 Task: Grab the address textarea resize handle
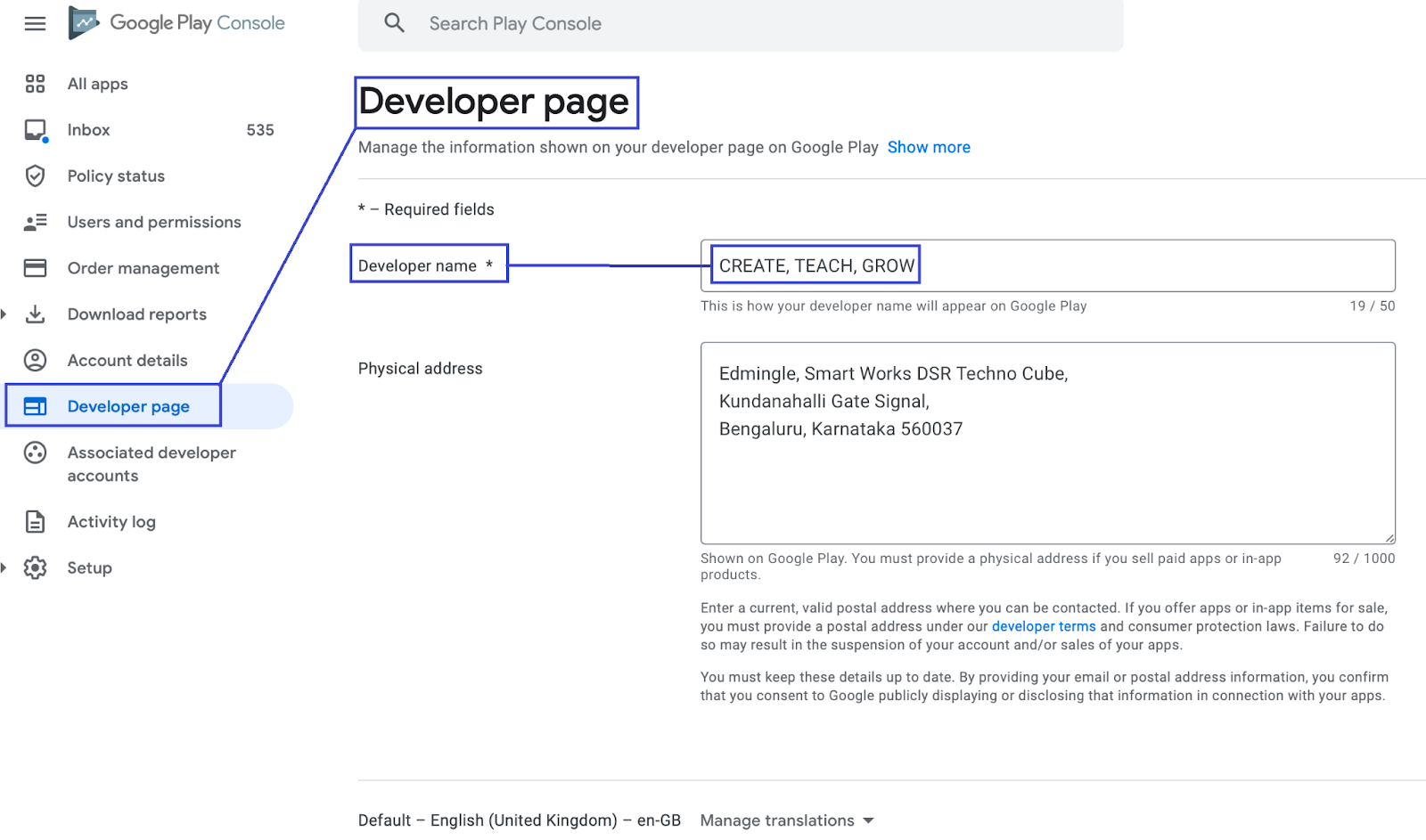click(1389, 538)
